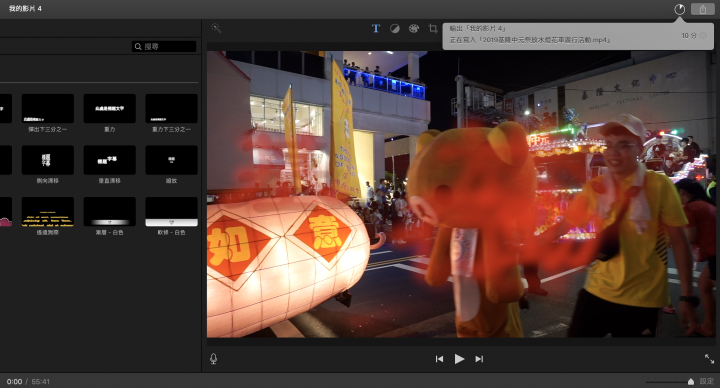Click the 側向漂移 label text

[x=48, y=181]
